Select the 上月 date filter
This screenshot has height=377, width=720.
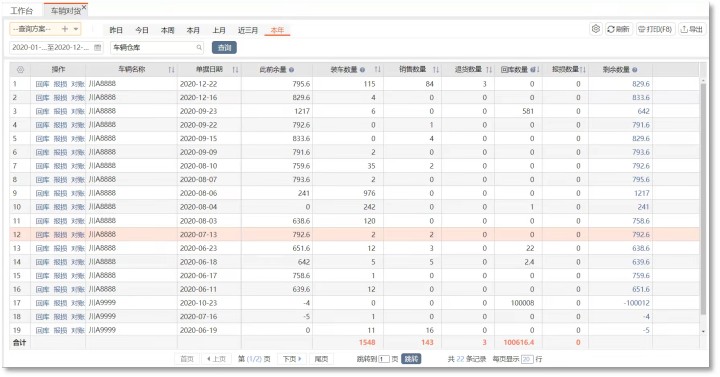(x=219, y=30)
